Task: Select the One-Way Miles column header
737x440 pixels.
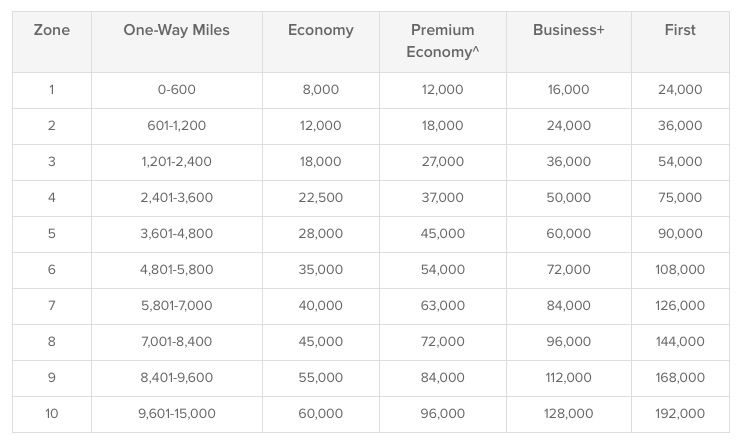Action: (177, 30)
